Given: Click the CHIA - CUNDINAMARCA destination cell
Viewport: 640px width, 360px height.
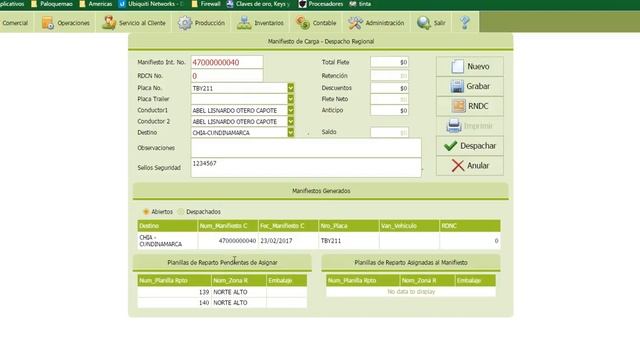Looking at the screenshot, I should click(167, 241).
